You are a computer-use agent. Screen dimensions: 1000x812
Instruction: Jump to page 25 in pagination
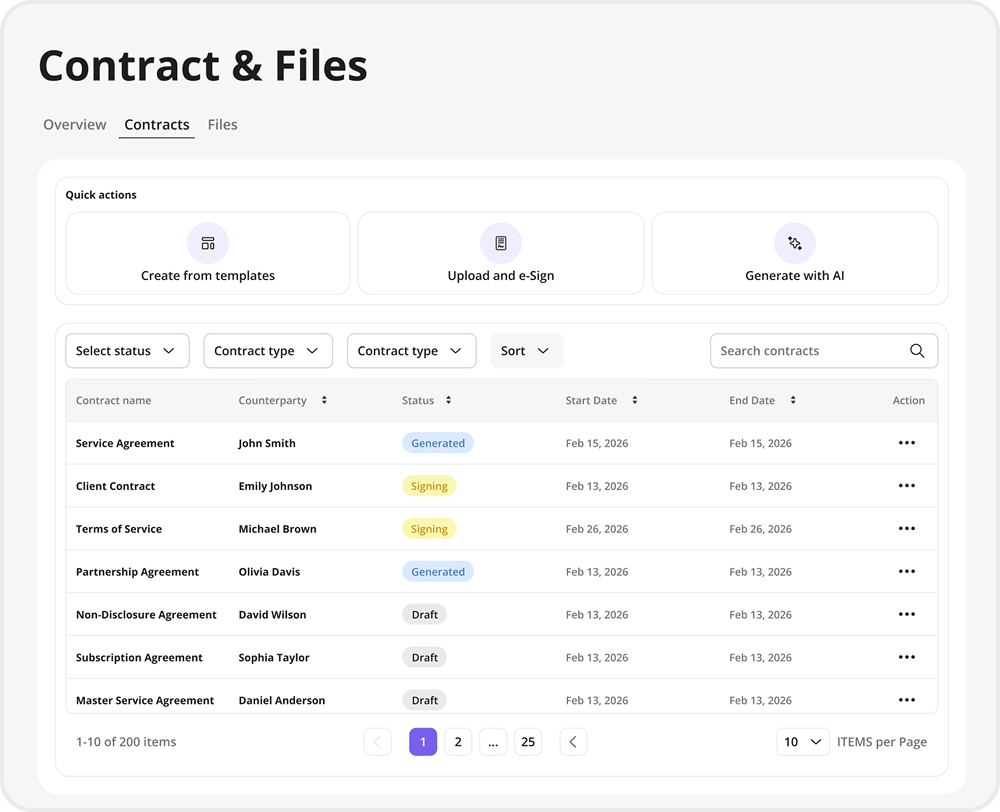point(528,742)
